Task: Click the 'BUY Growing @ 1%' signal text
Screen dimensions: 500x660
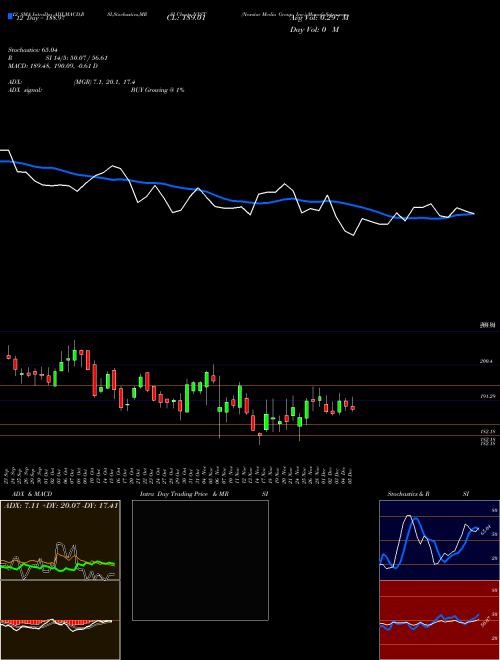Action: click(x=157, y=90)
